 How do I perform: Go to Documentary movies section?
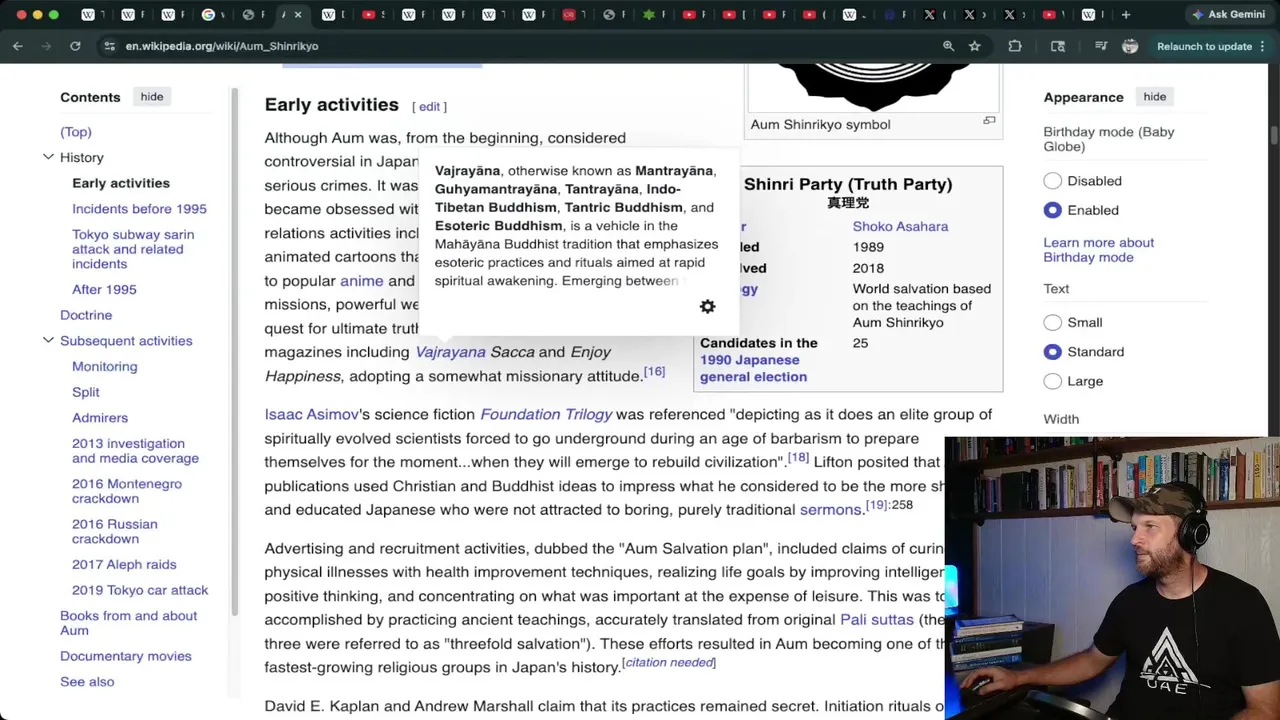click(125, 656)
